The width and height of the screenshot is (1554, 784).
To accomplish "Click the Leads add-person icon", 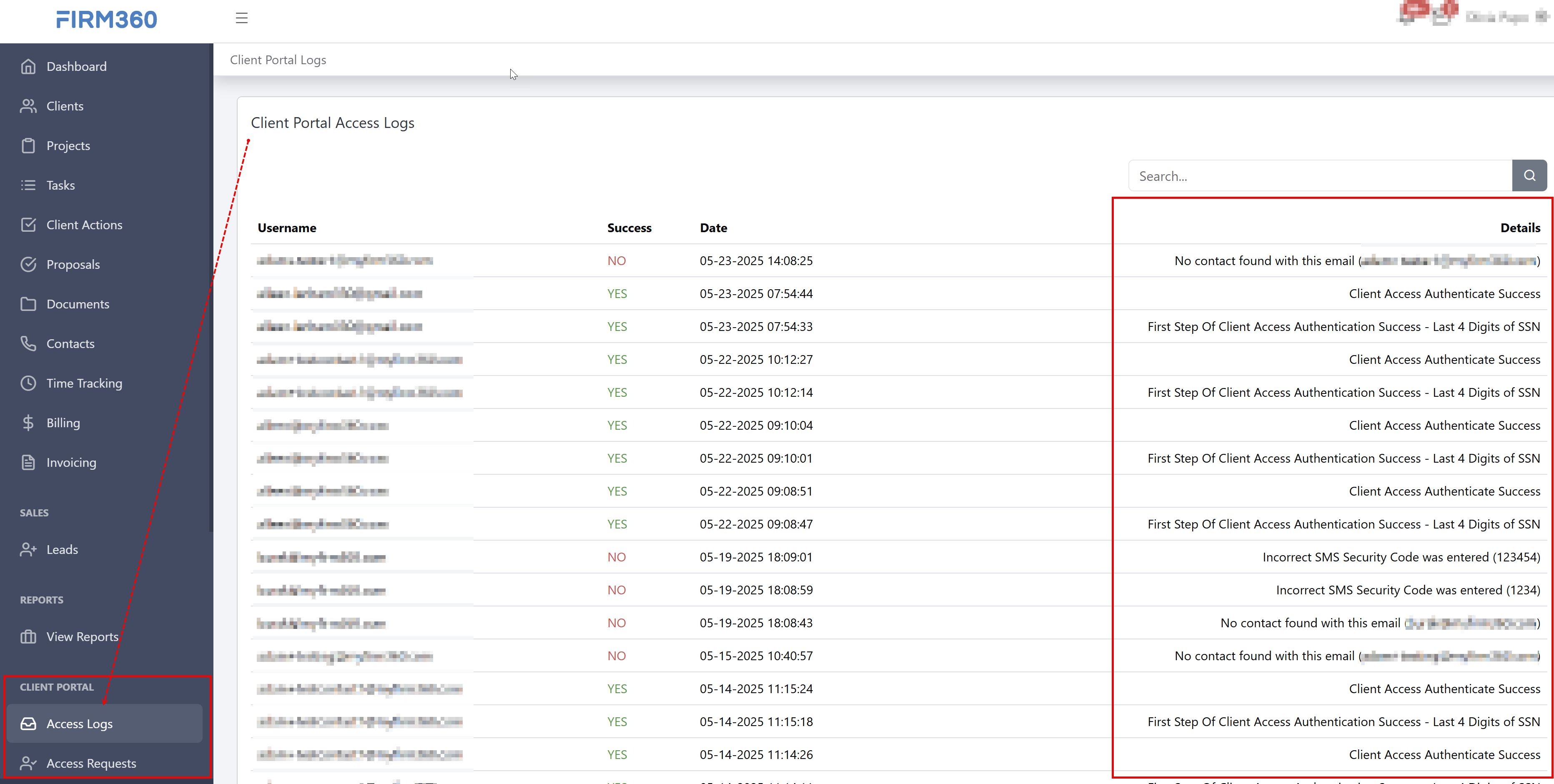I will click(29, 549).
